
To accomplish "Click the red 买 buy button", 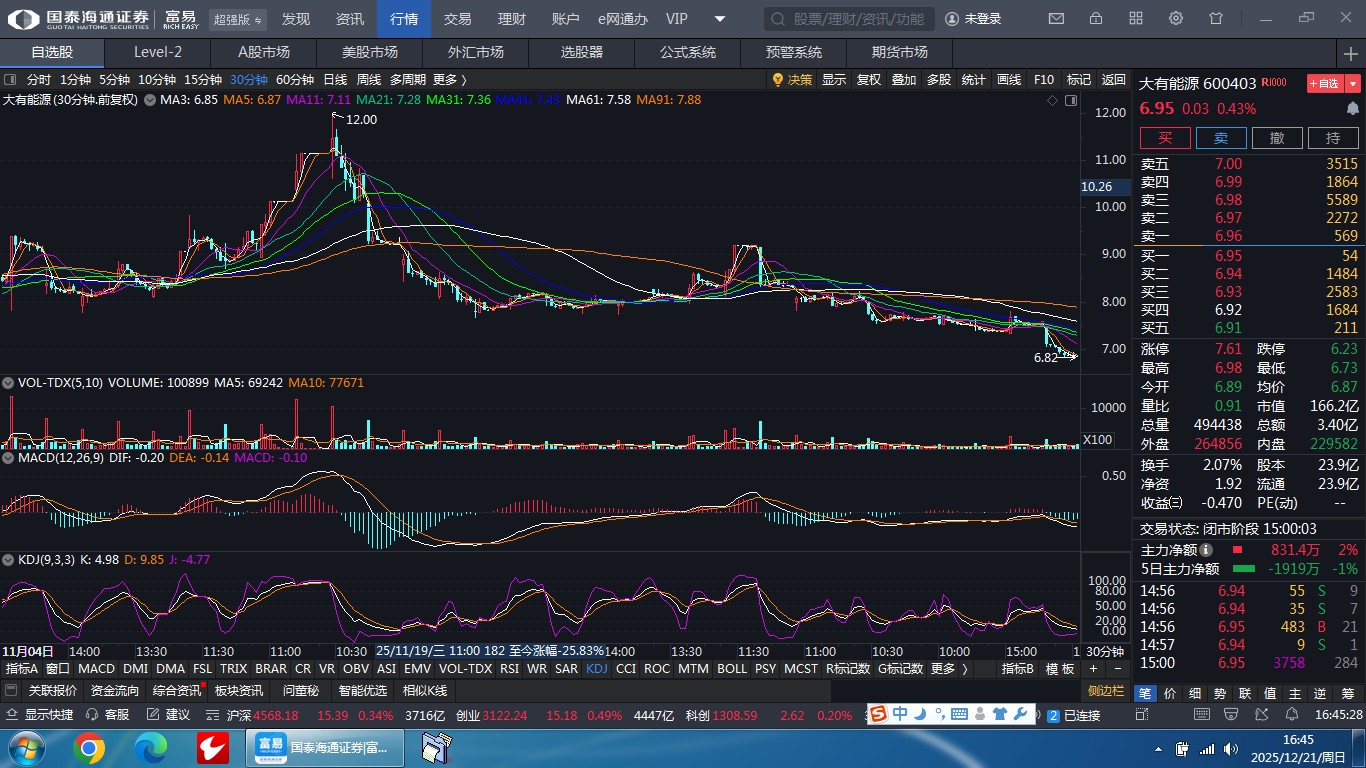I will click(x=1165, y=138).
